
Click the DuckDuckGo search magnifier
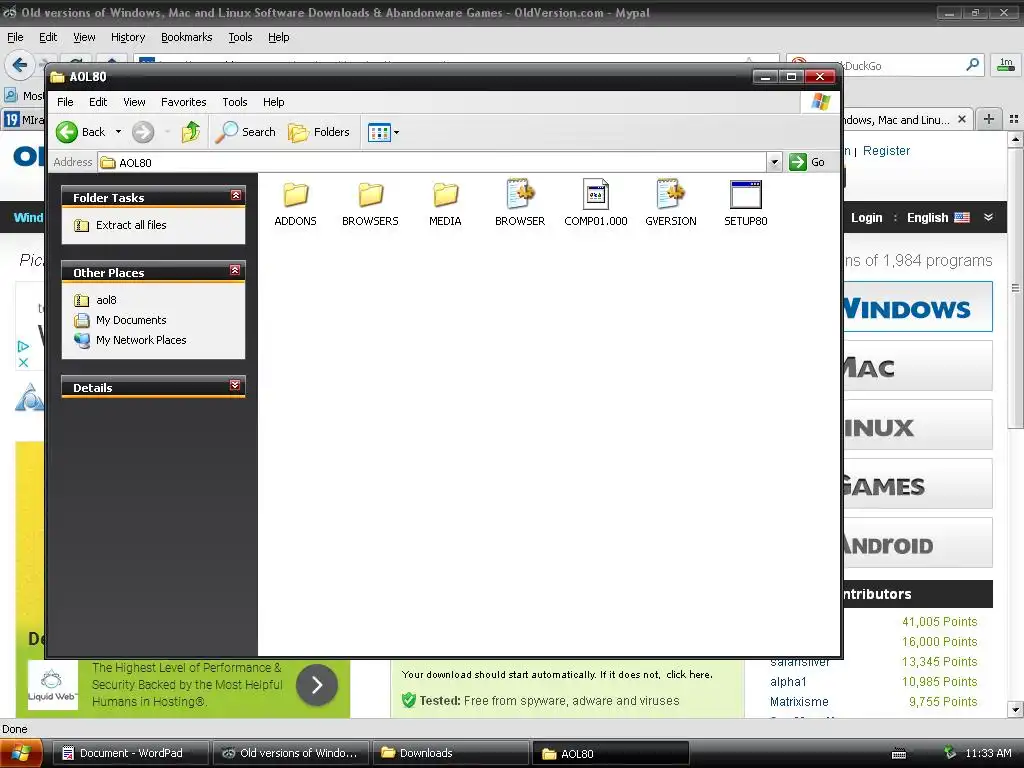tap(972, 65)
